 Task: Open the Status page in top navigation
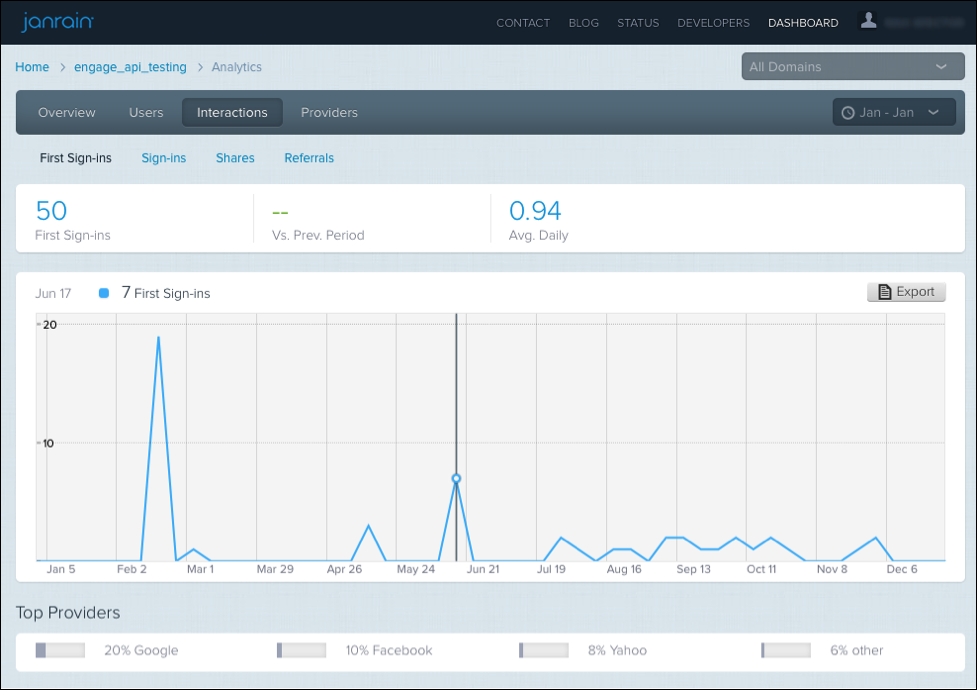click(x=637, y=23)
